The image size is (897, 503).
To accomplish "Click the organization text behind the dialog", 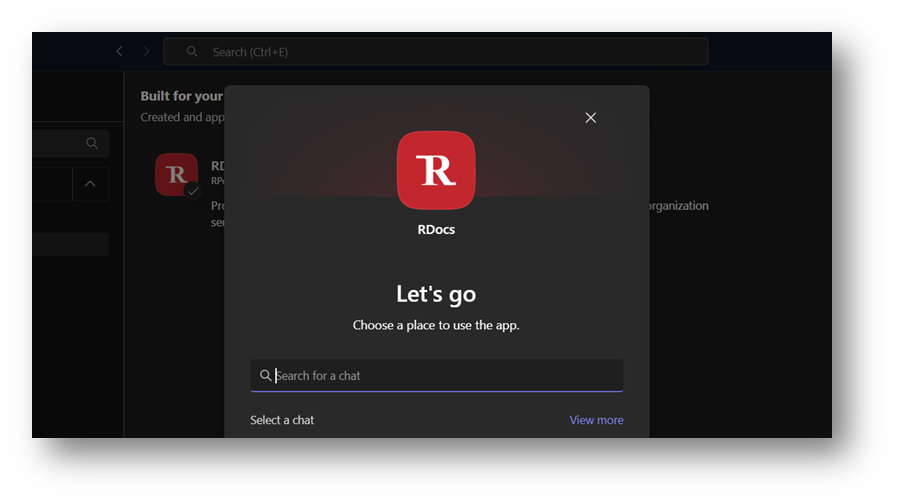I will click(679, 206).
